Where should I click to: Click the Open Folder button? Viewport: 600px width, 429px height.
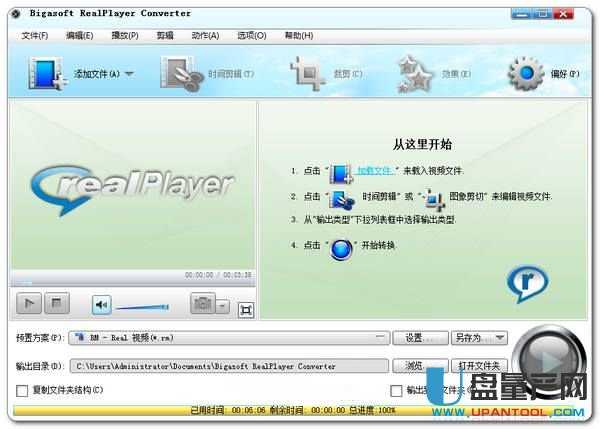coord(481,366)
